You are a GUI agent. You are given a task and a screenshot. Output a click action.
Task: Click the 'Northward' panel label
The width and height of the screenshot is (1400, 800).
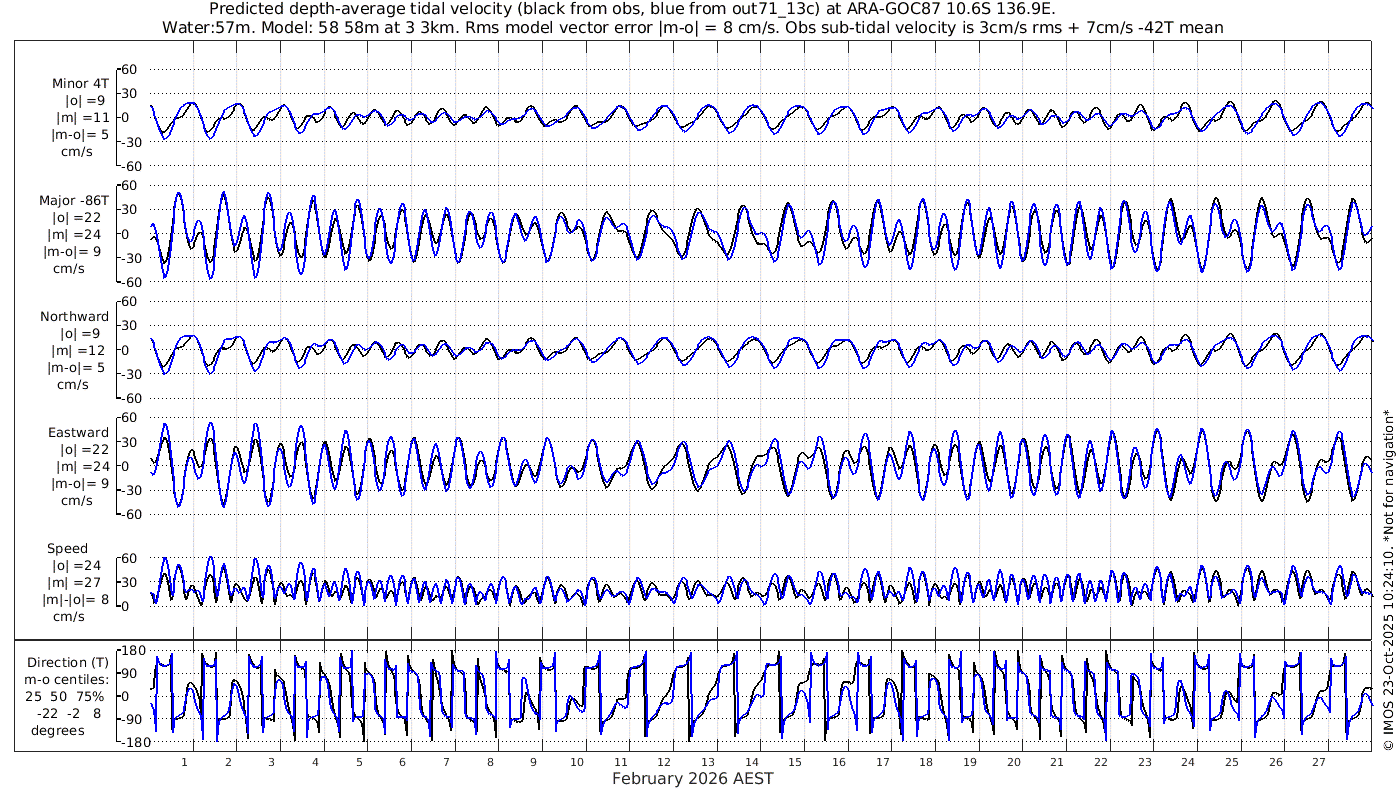[75, 317]
